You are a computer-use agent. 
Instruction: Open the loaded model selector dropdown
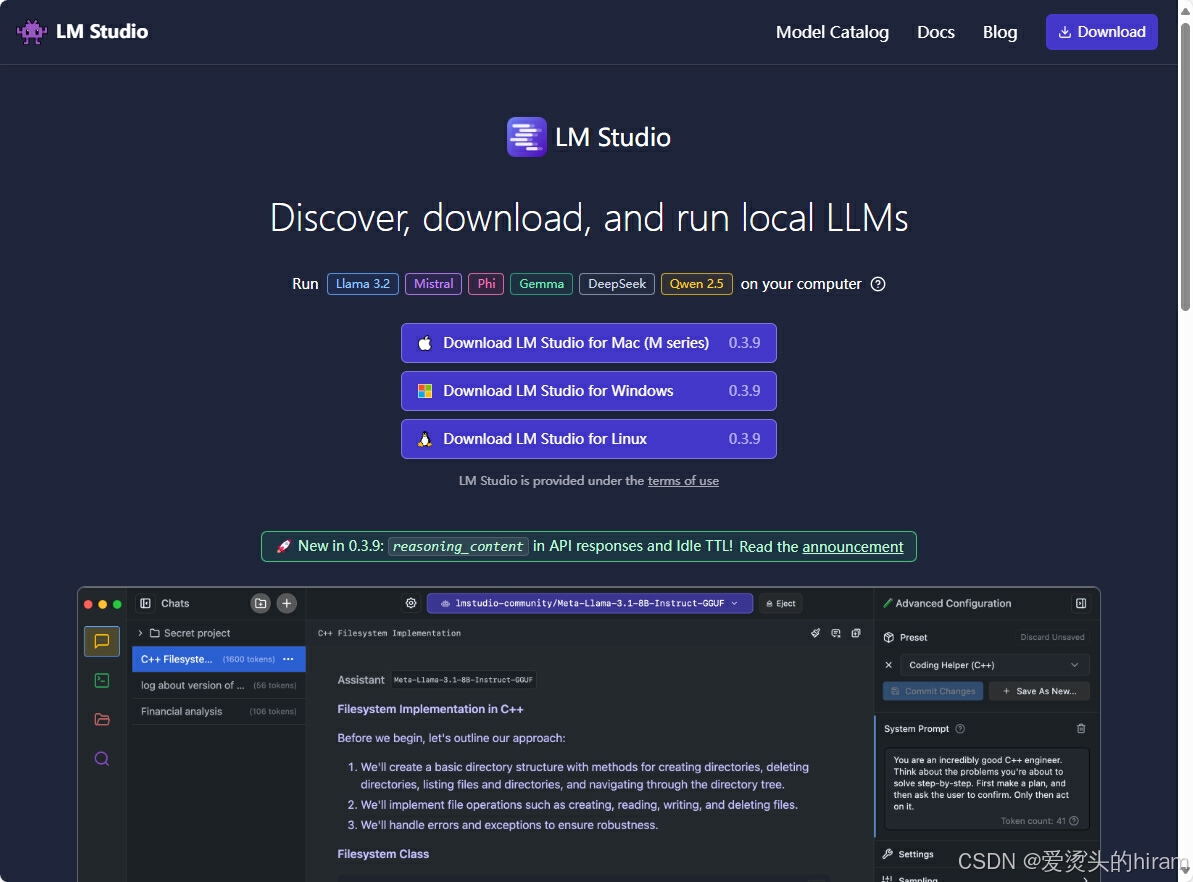(590, 603)
